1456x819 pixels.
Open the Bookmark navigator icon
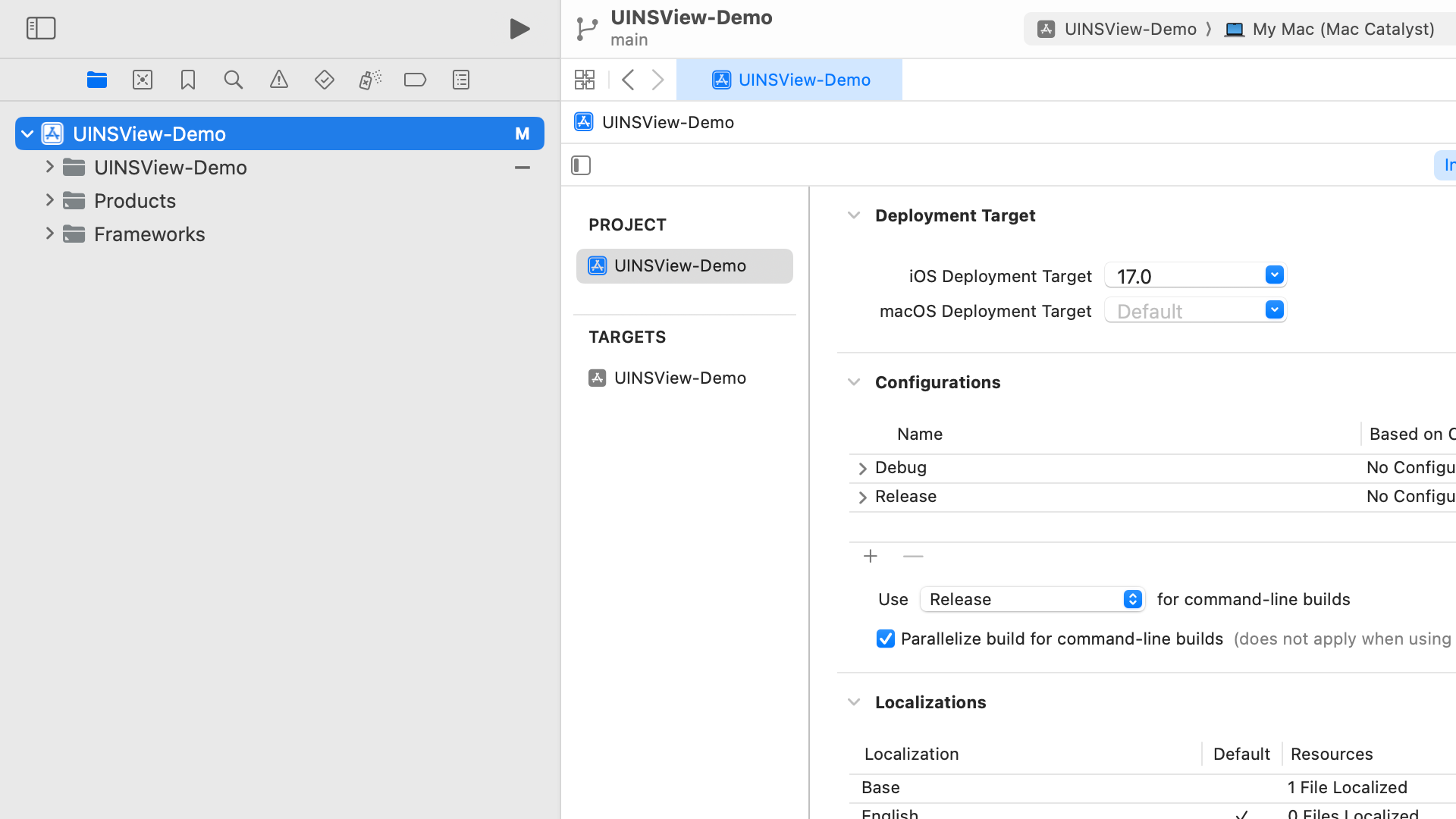click(188, 80)
